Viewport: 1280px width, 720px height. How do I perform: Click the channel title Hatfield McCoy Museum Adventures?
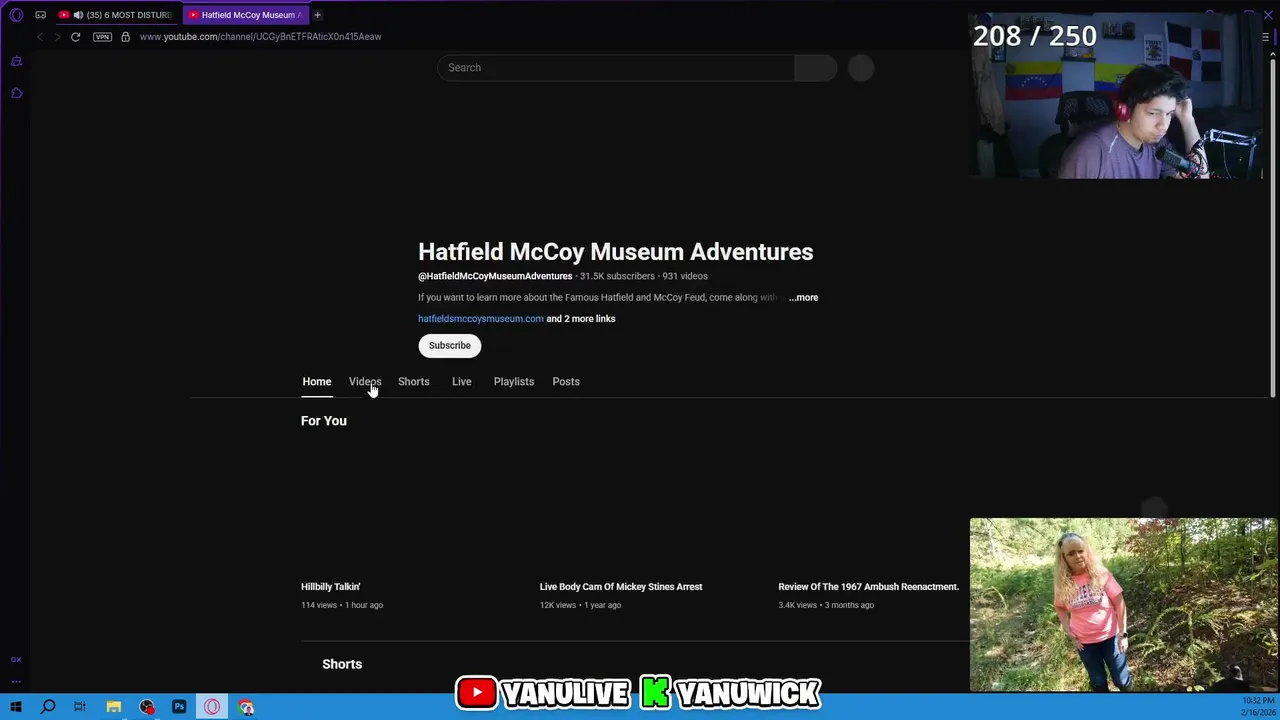pos(615,252)
